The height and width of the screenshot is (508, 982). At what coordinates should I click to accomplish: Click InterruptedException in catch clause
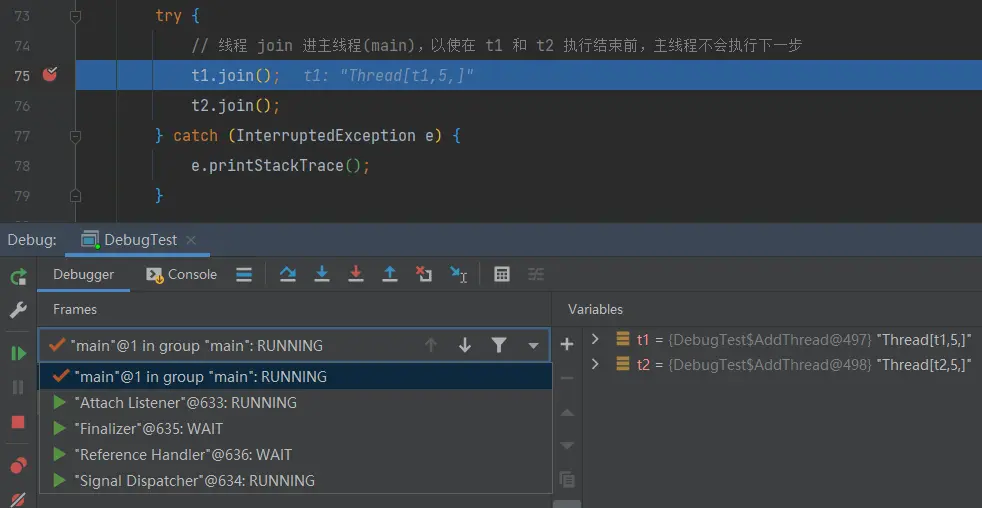click(x=326, y=136)
